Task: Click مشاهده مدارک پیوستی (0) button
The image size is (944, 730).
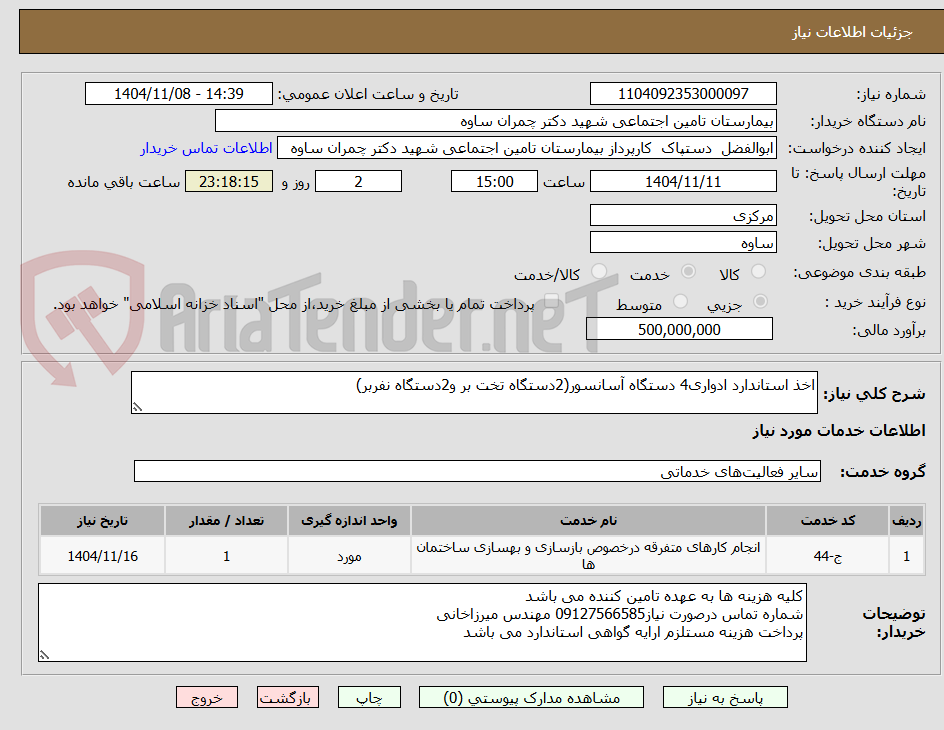Action: tap(531, 698)
